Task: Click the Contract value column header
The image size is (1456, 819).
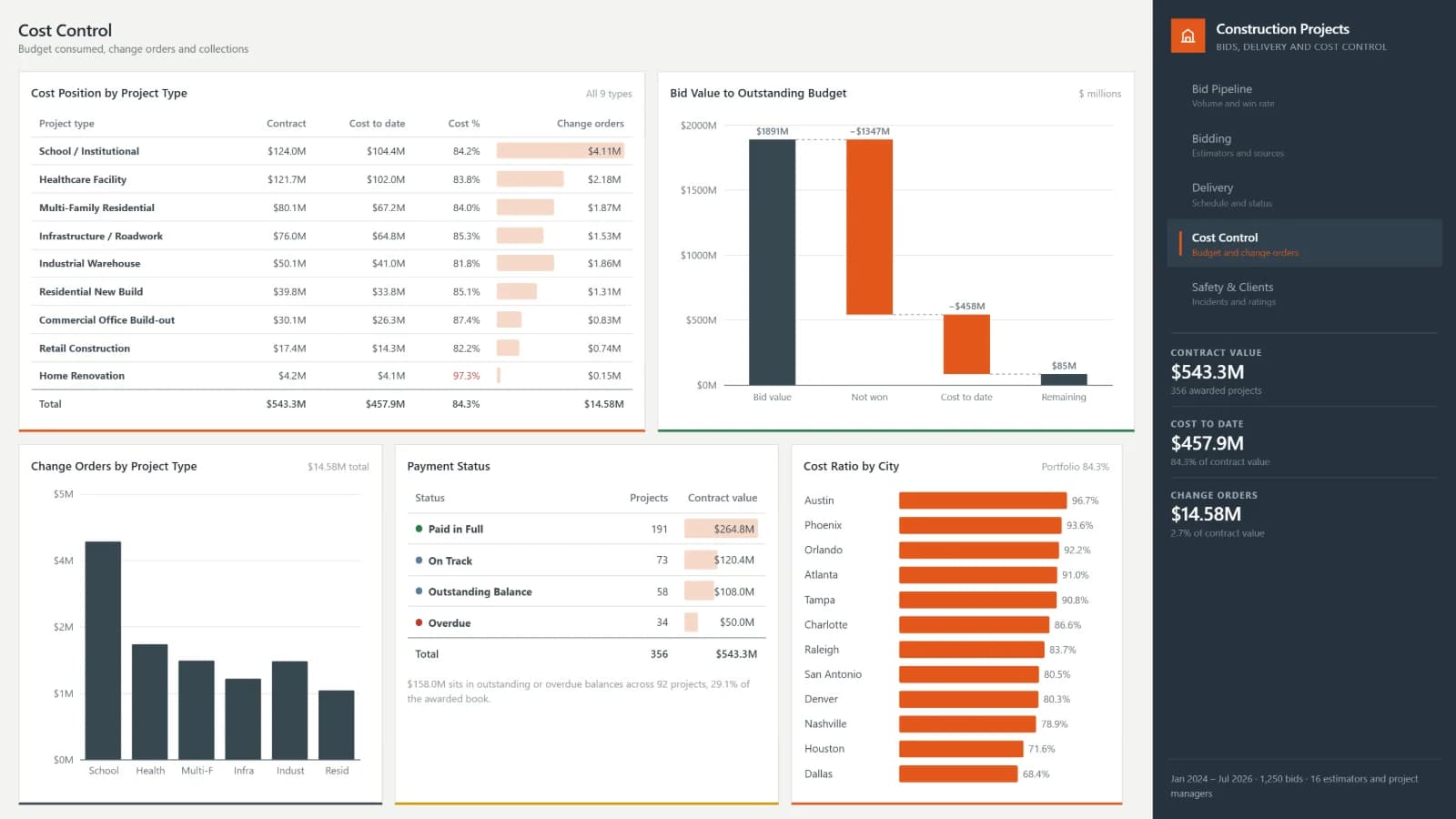Action: (723, 498)
